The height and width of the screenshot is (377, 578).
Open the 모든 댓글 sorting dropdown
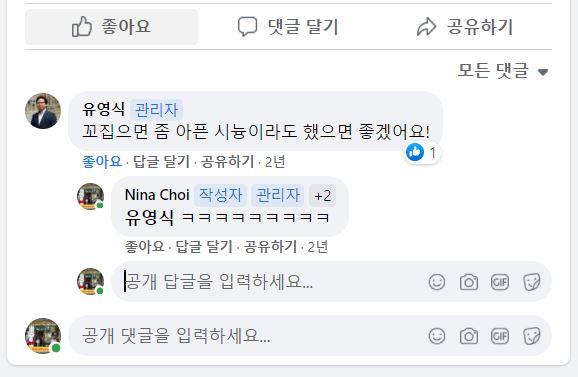click(503, 70)
